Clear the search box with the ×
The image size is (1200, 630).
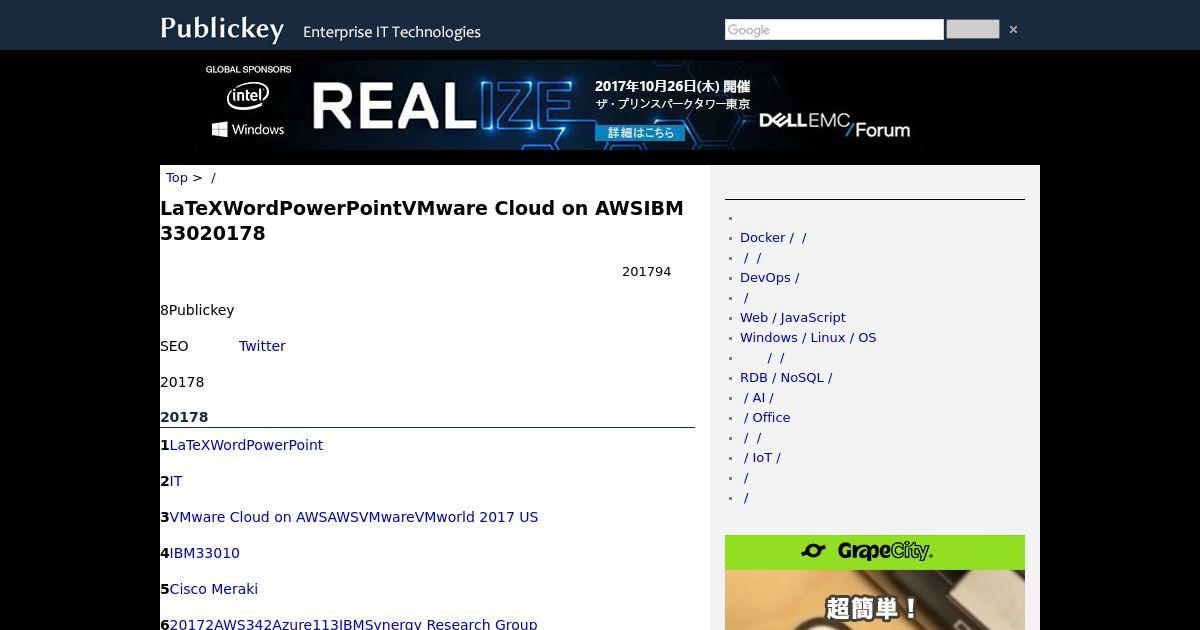tap(1013, 30)
